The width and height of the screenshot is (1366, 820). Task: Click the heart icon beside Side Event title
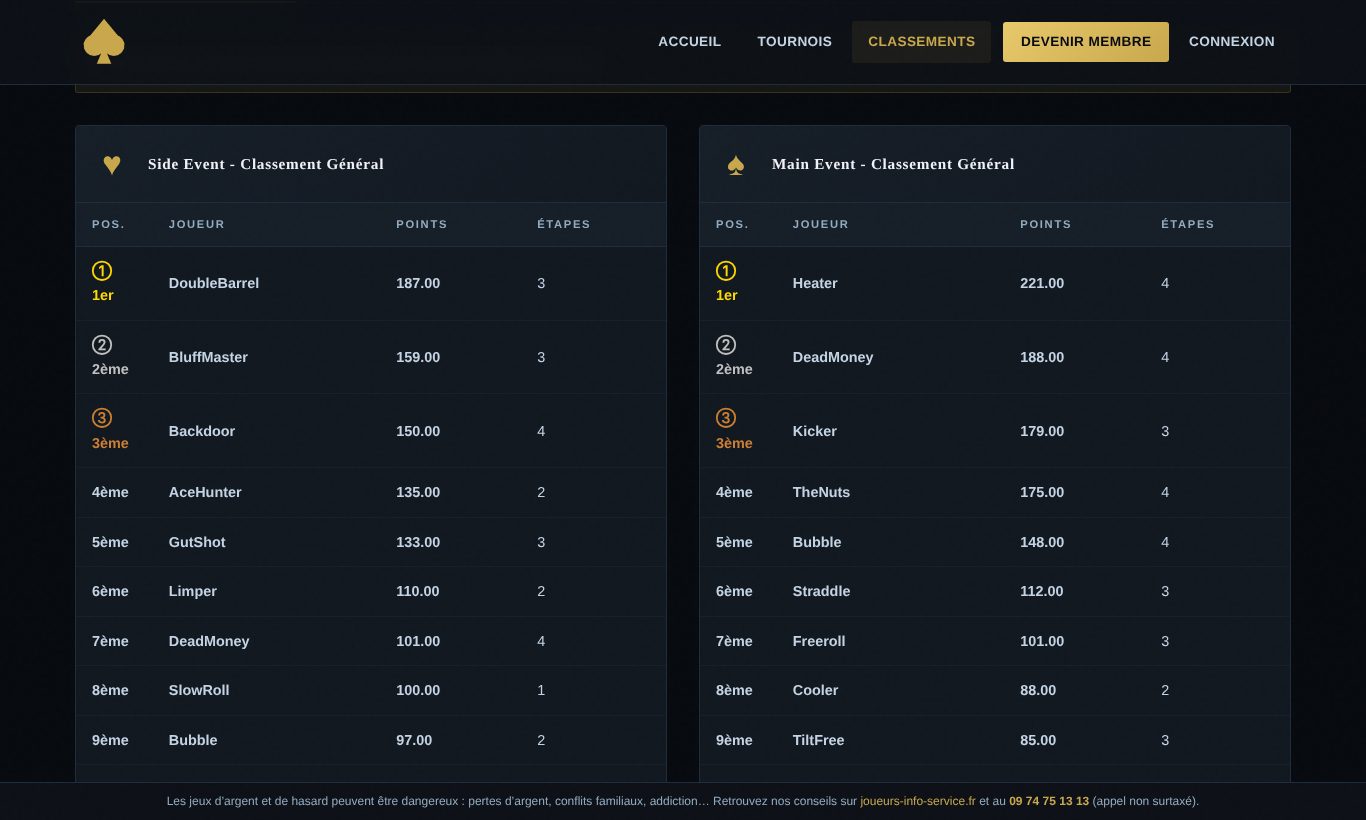pos(112,165)
